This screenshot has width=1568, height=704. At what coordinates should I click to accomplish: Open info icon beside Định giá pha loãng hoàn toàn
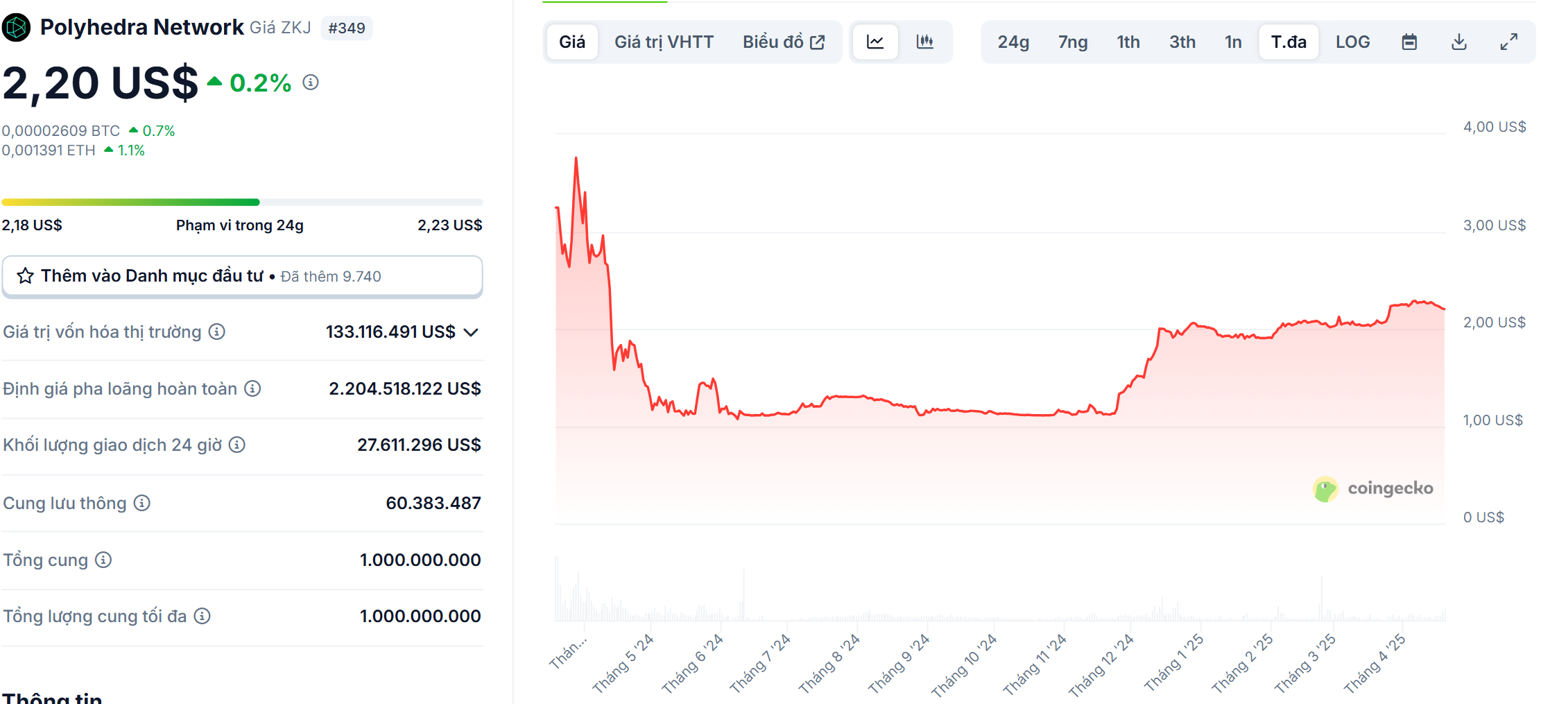point(253,388)
